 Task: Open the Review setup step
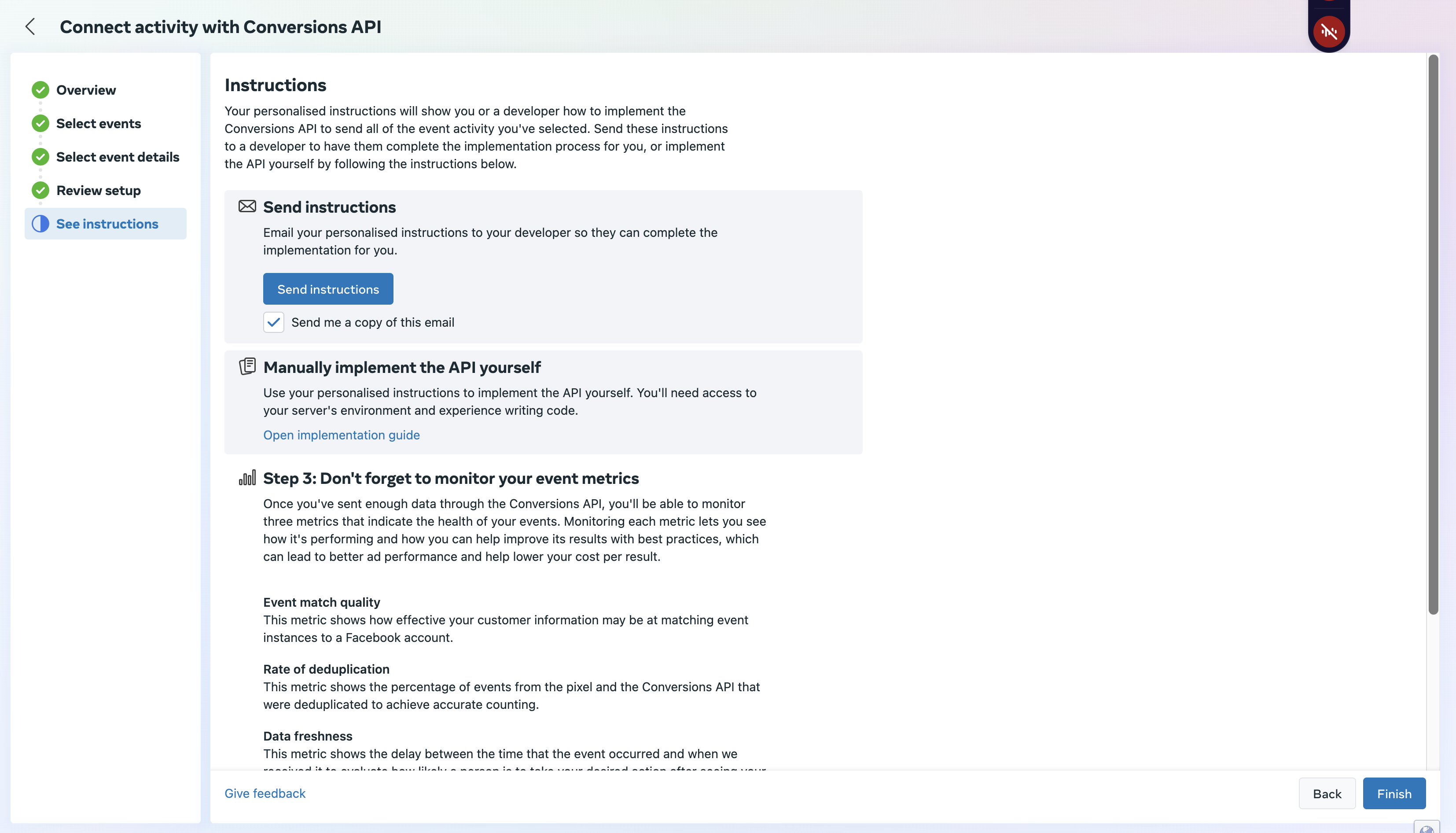[x=98, y=190]
